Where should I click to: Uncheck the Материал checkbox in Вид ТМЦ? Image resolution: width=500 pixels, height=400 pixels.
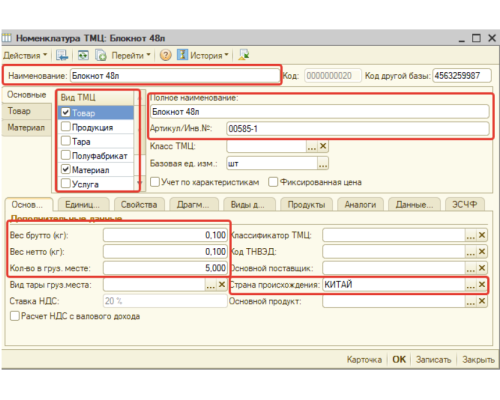[x=66, y=169]
